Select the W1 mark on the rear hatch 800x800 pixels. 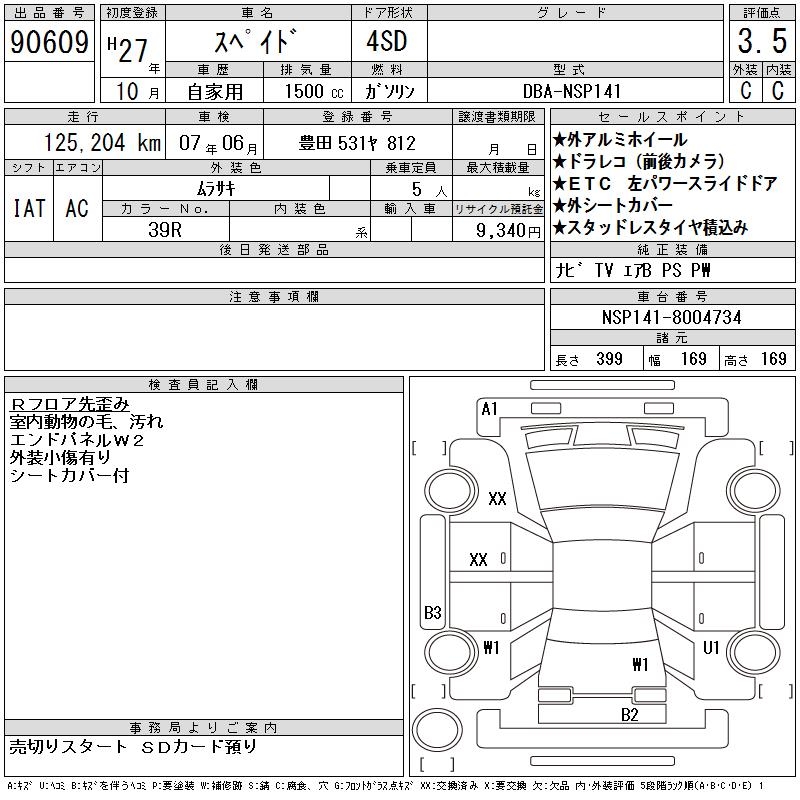pos(640,664)
